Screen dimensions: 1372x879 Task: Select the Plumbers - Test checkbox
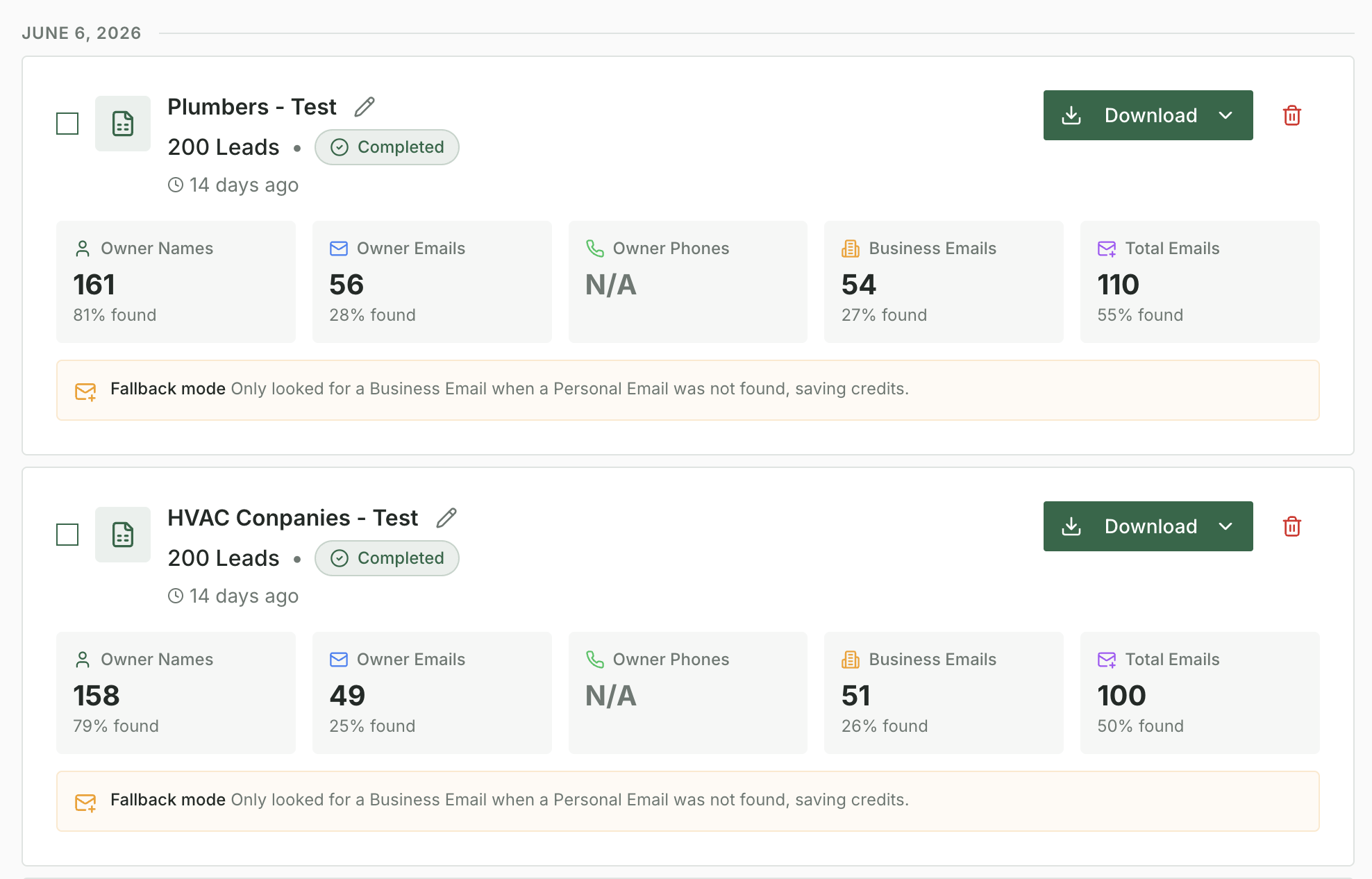pos(67,124)
